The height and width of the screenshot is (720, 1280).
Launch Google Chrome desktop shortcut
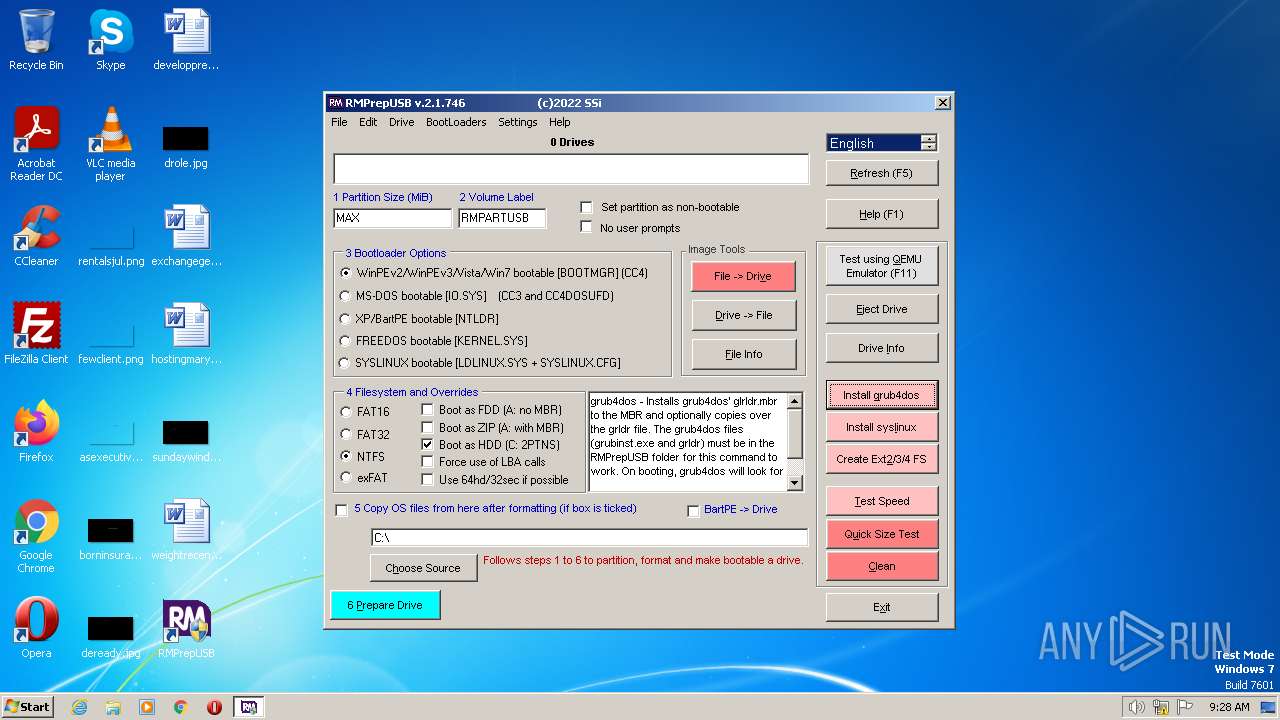point(36,536)
